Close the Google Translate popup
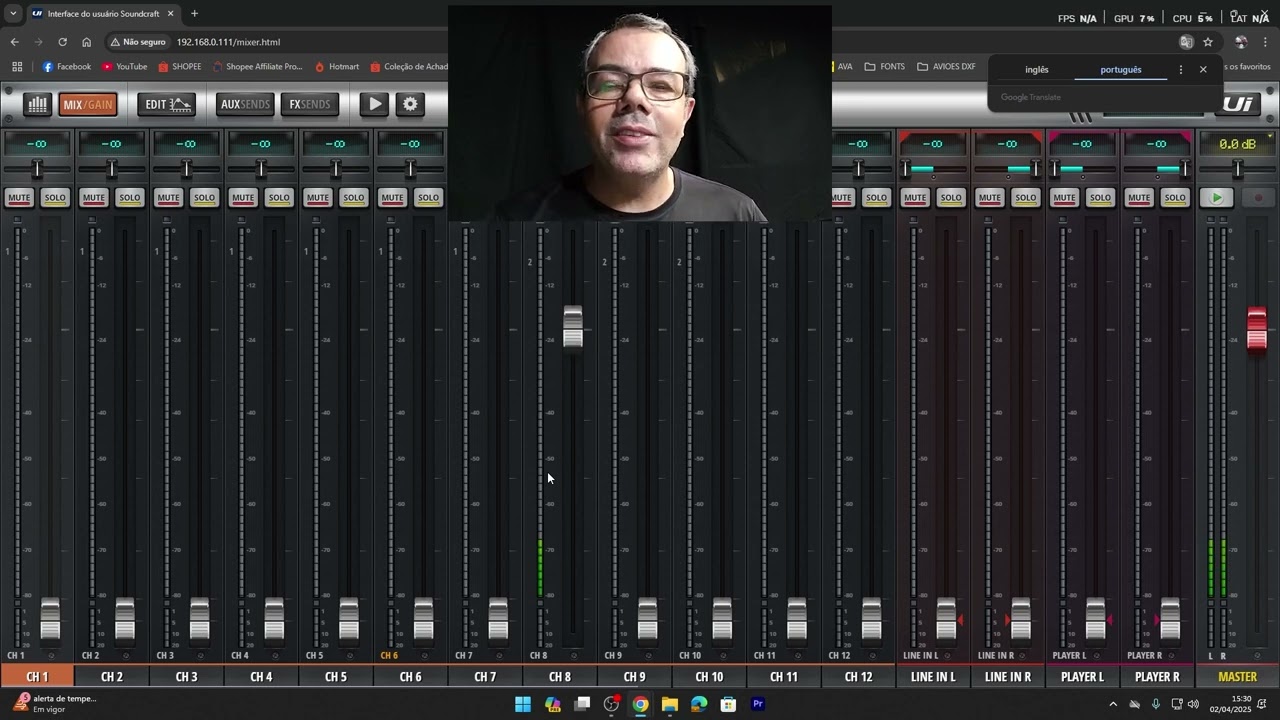 (x=1203, y=70)
